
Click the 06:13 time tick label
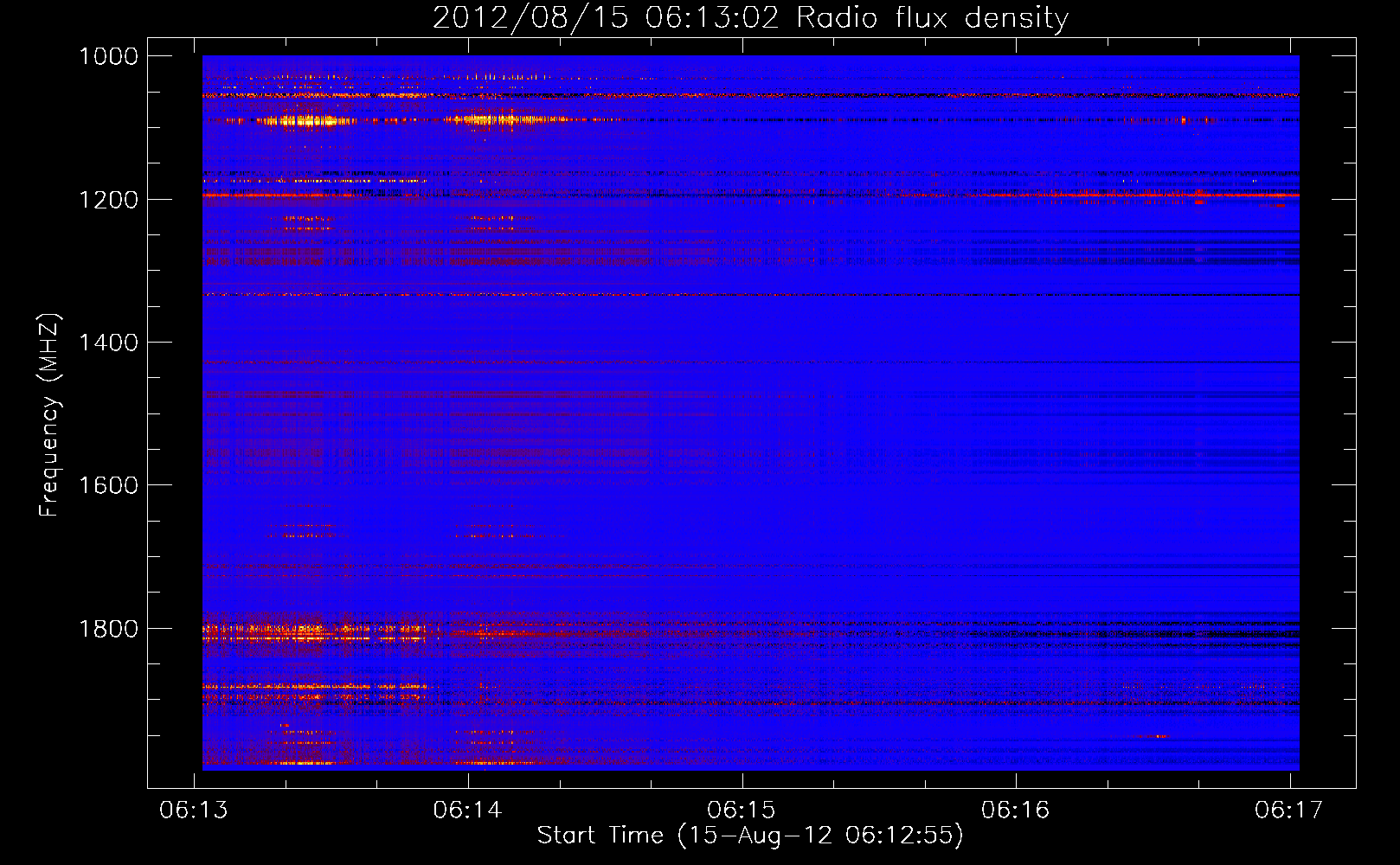194,810
